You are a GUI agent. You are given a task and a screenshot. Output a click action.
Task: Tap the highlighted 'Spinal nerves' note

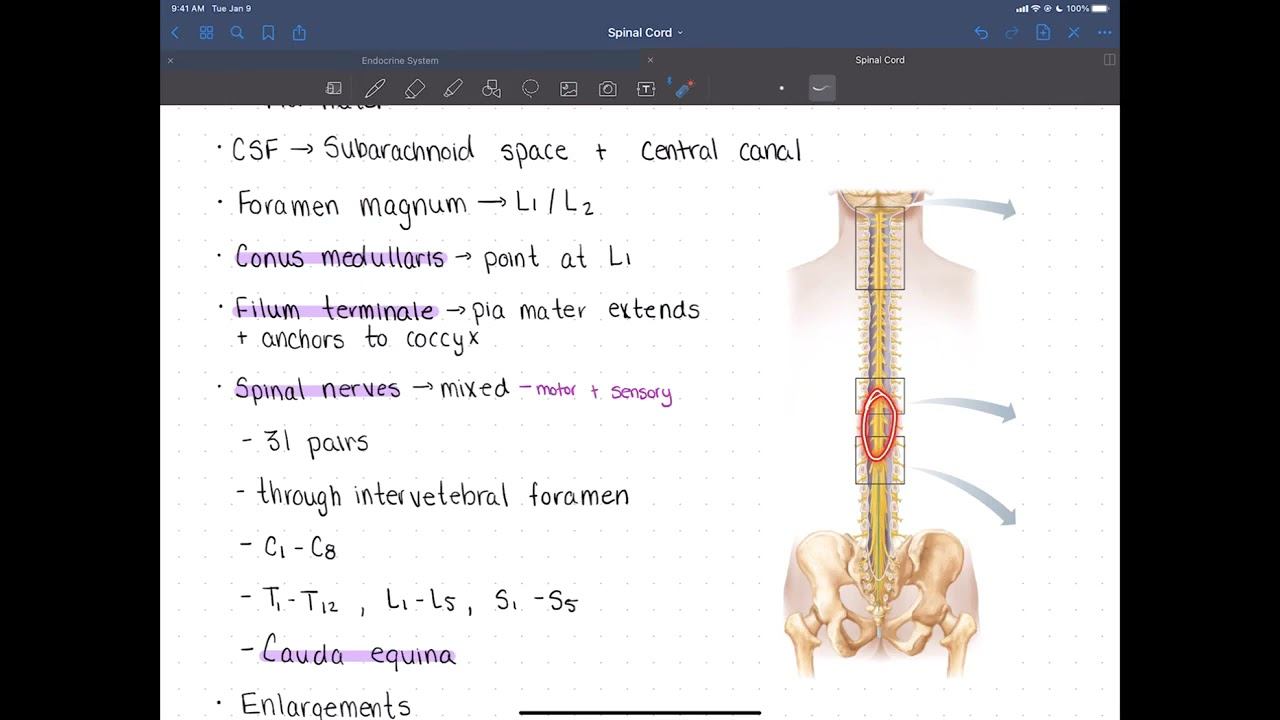pyautogui.click(x=317, y=388)
